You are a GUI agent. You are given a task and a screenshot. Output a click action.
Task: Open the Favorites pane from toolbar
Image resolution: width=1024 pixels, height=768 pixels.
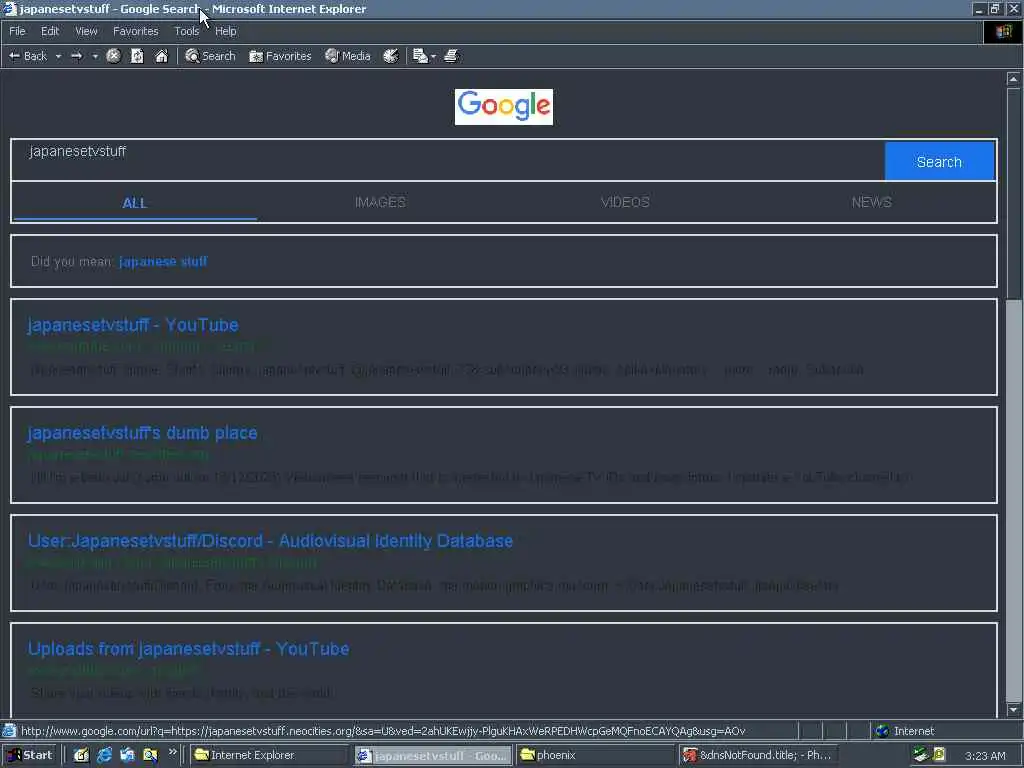click(x=280, y=56)
